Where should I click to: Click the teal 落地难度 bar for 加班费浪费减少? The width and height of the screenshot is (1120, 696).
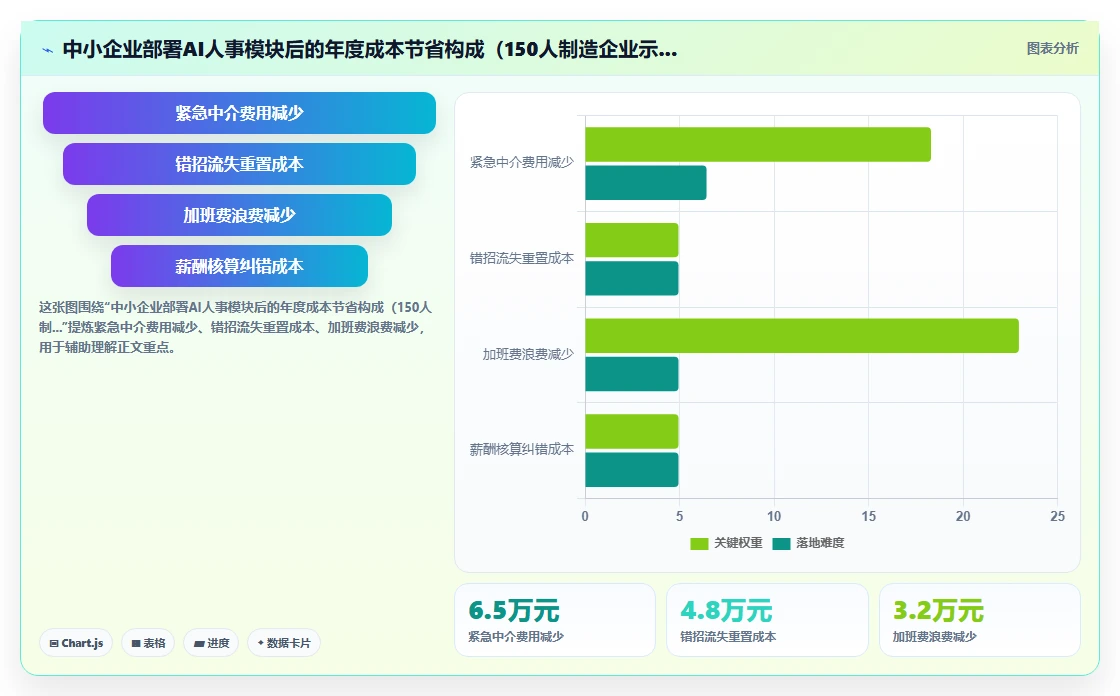(631, 374)
